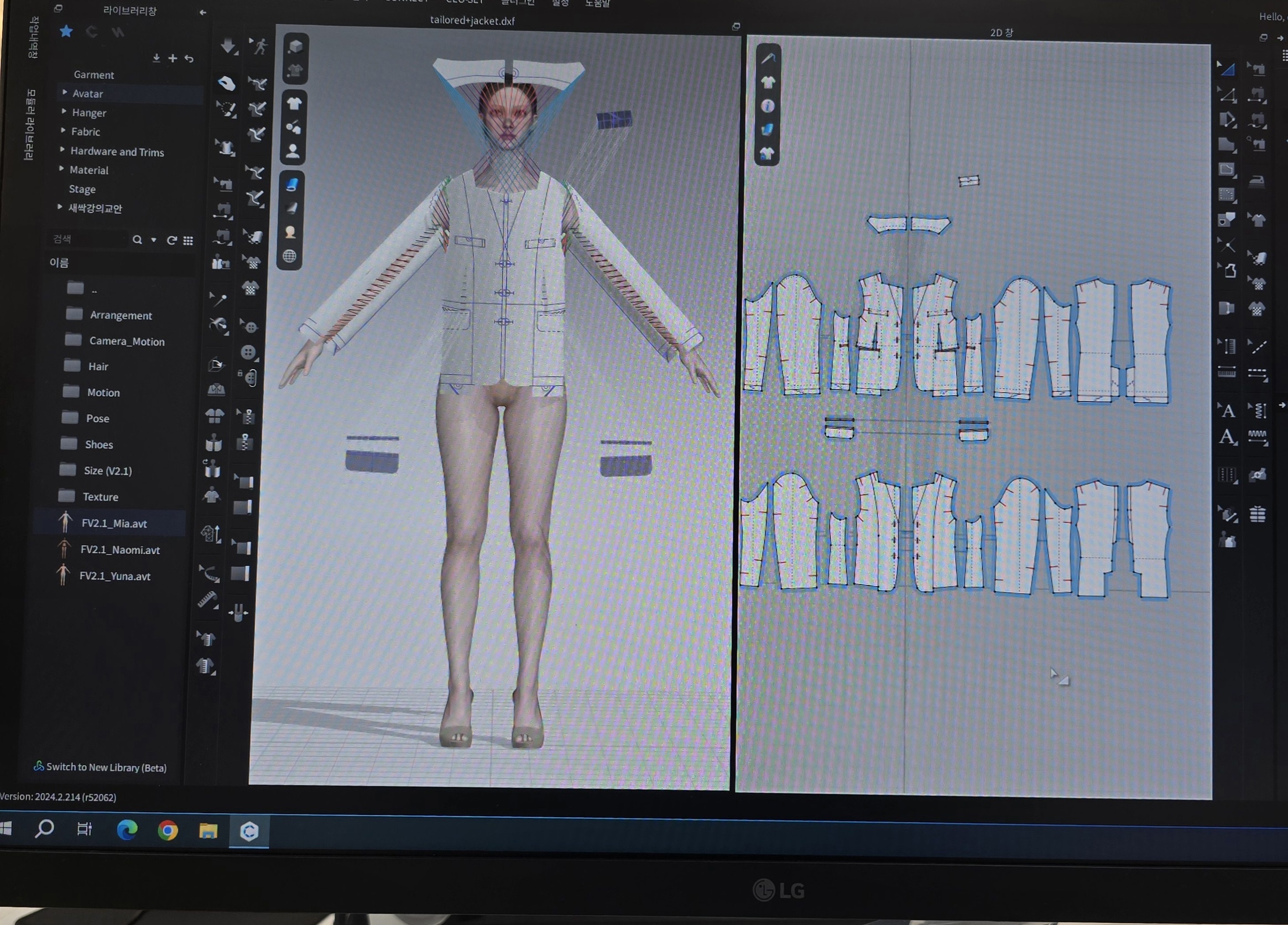The width and height of the screenshot is (1288, 925).
Task: Click the Favorites star in library
Action: point(66,31)
